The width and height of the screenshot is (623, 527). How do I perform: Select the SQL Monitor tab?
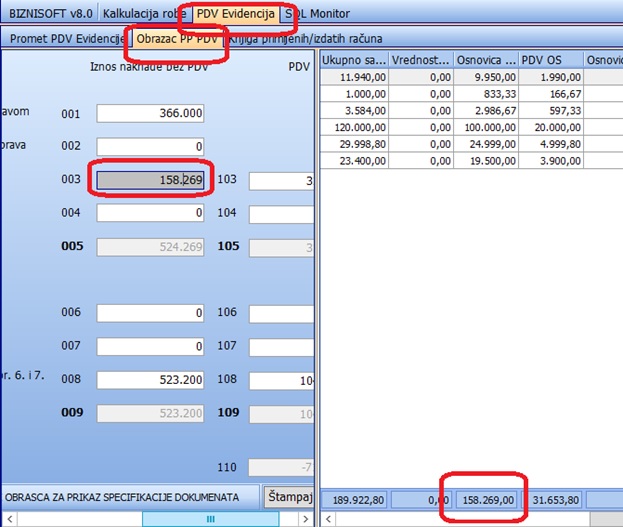[x=316, y=13]
